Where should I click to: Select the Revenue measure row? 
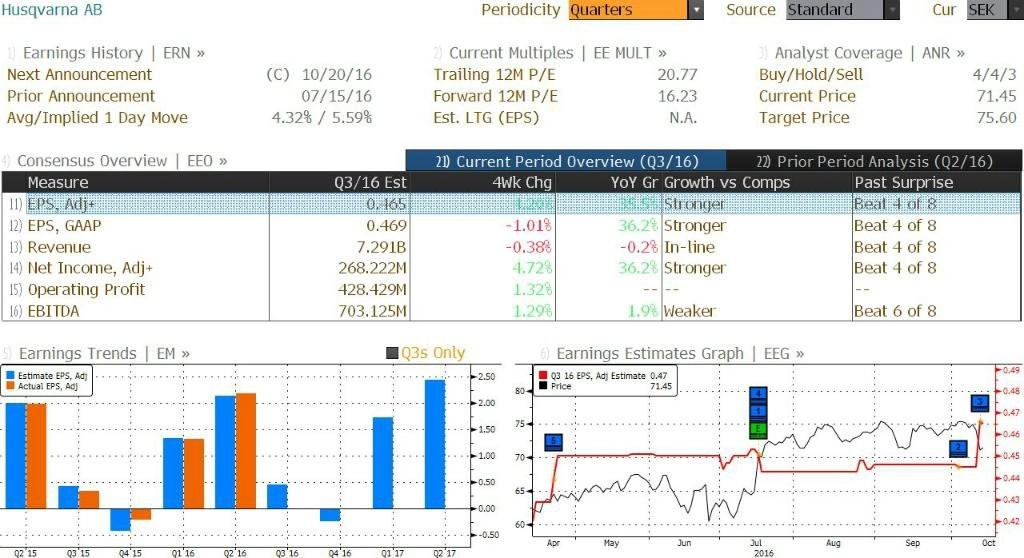point(512,247)
